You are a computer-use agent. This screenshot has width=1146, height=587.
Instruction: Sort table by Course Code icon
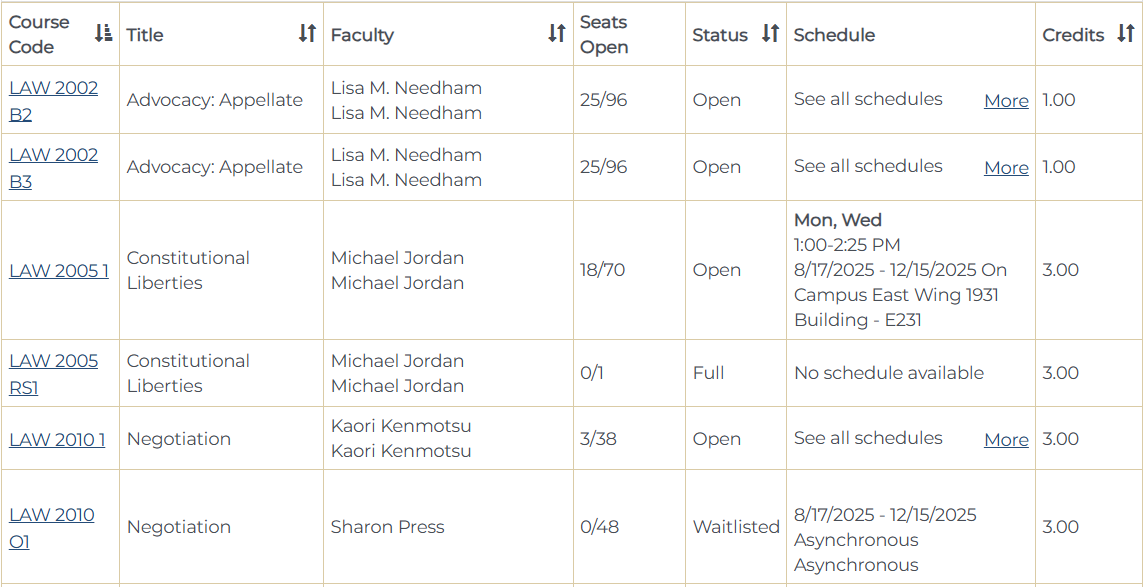[103, 34]
